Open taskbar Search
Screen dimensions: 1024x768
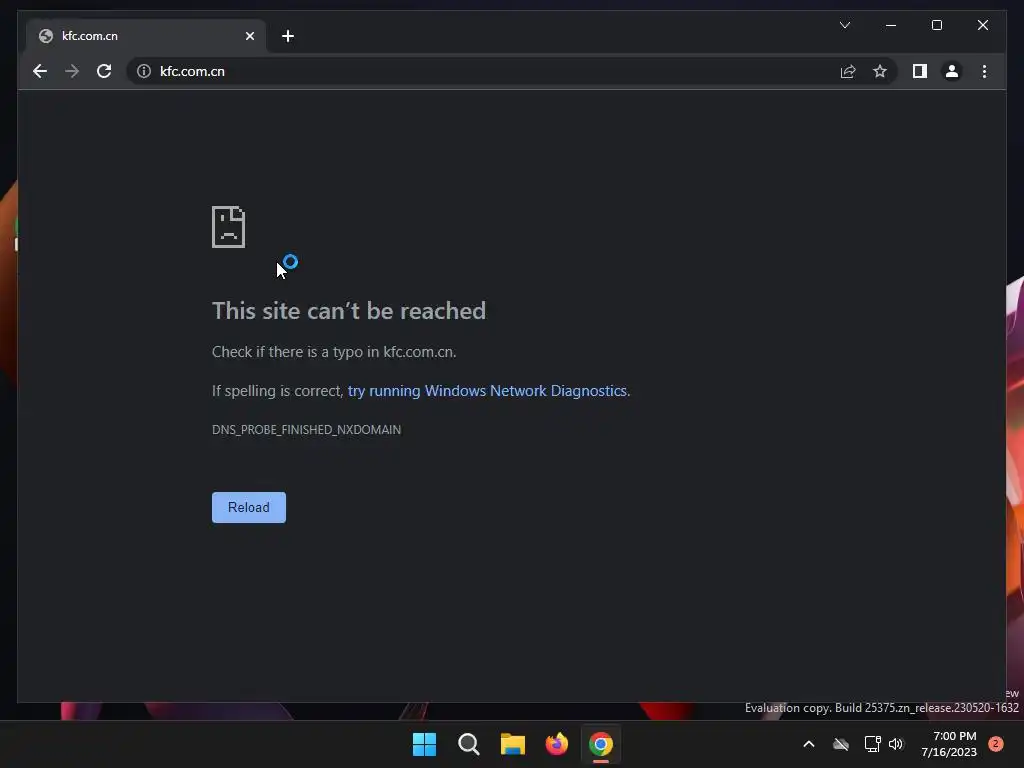pos(468,744)
